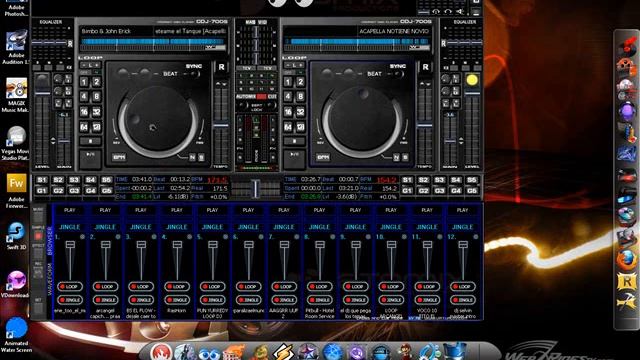Click SYNC on the left deck

point(193,66)
